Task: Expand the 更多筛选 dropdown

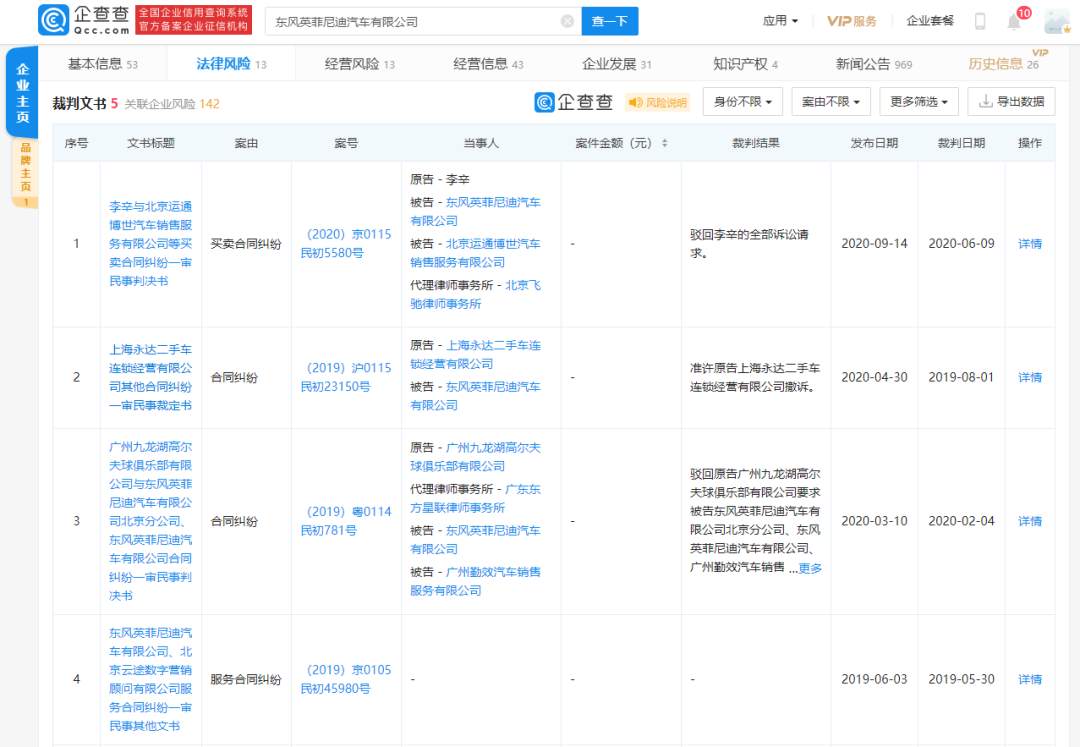Action: (919, 102)
